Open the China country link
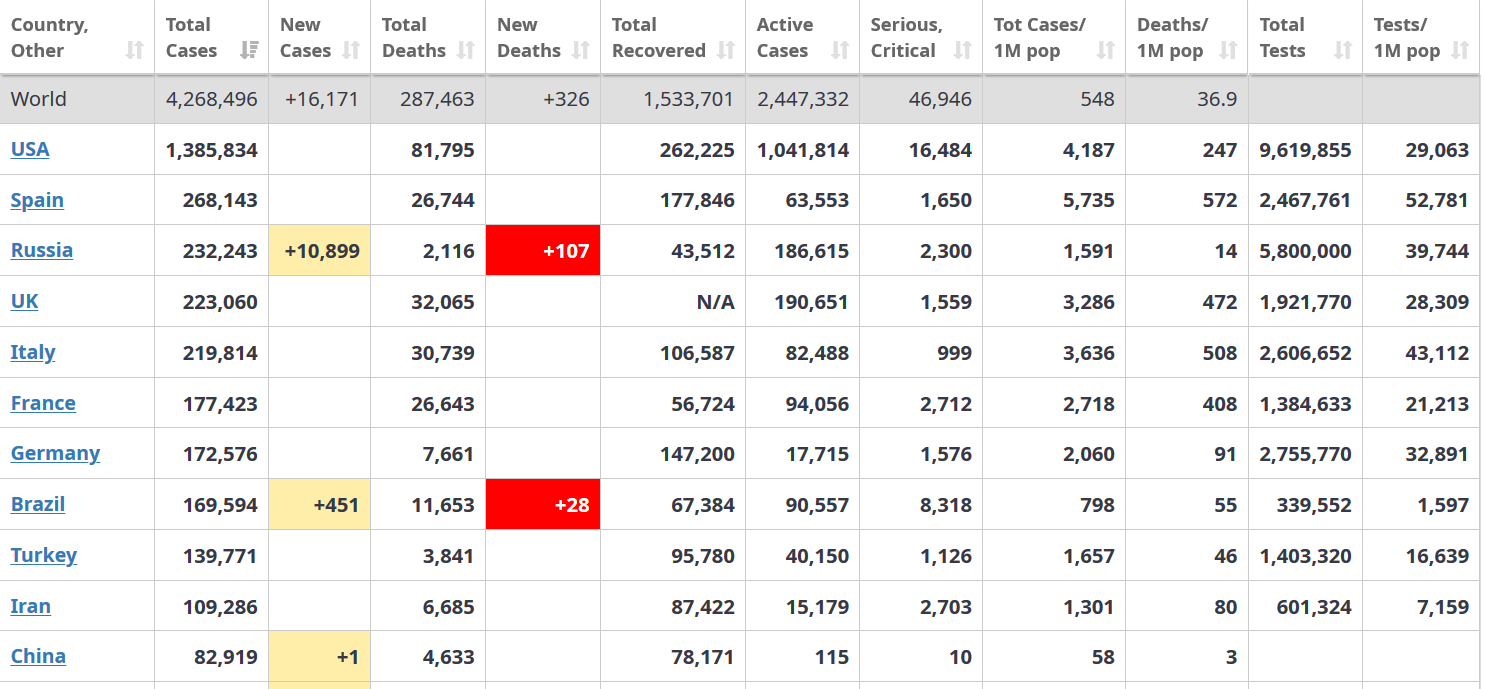 (38, 656)
